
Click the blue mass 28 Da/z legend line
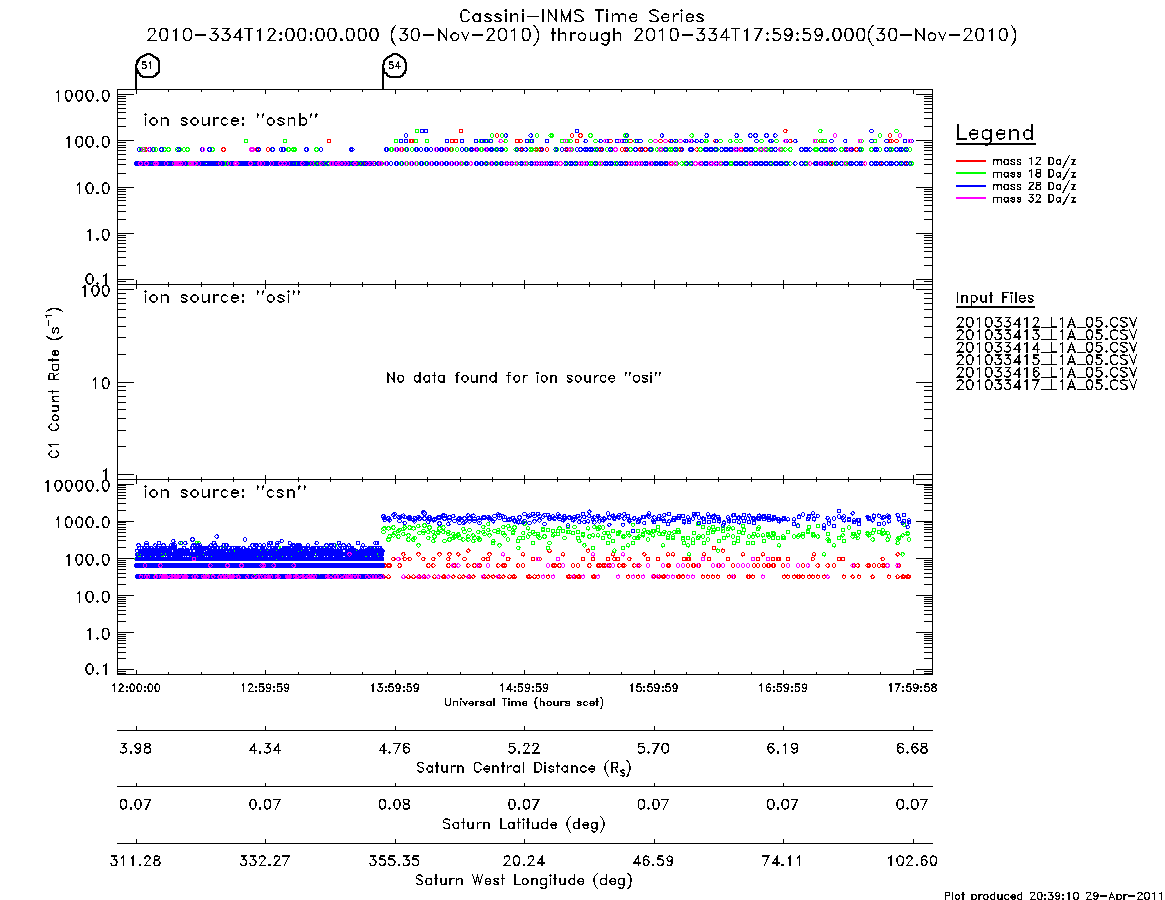point(970,187)
